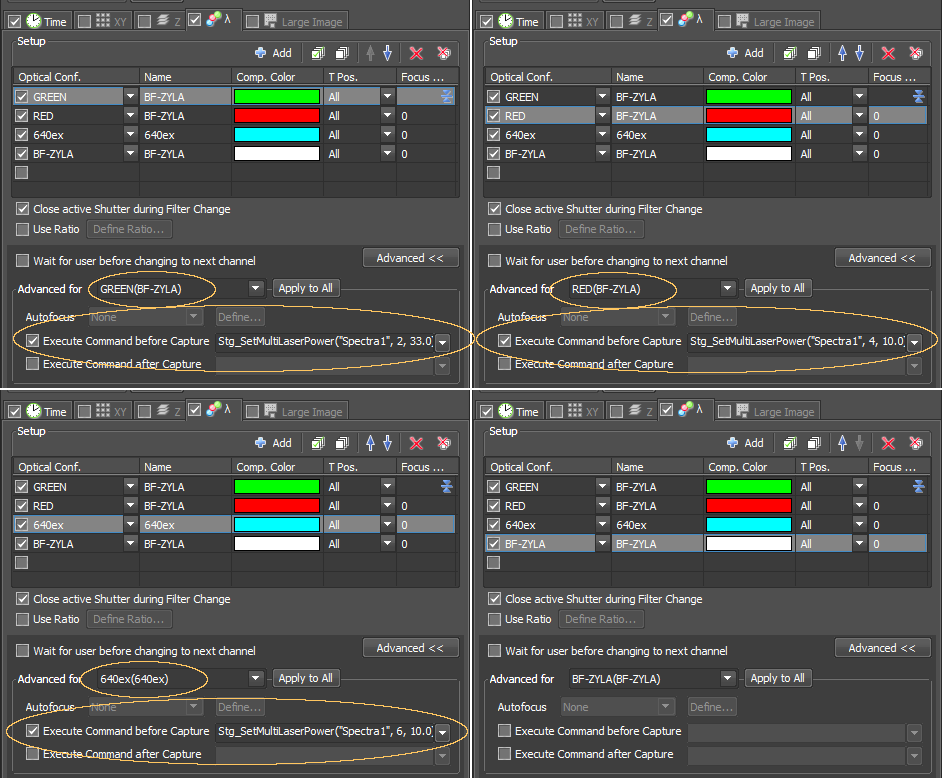The height and width of the screenshot is (778, 942).
Task: Click select-all checked boxes icon in RED(BF-ZYLA) panel
Action: (790, 53)
